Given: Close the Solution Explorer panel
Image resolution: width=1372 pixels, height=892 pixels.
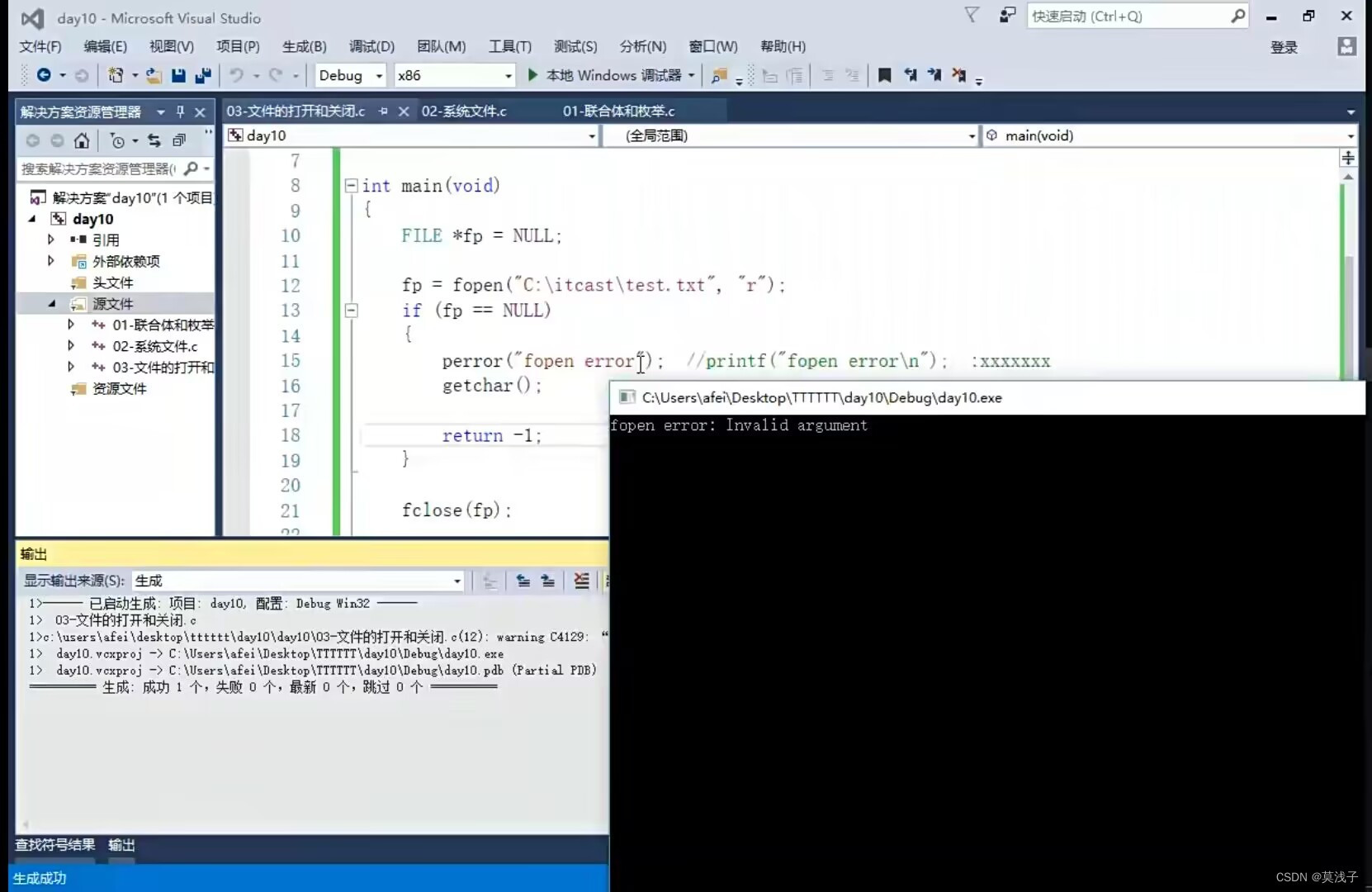Looking at the screenshot, I should click(200, 111).
